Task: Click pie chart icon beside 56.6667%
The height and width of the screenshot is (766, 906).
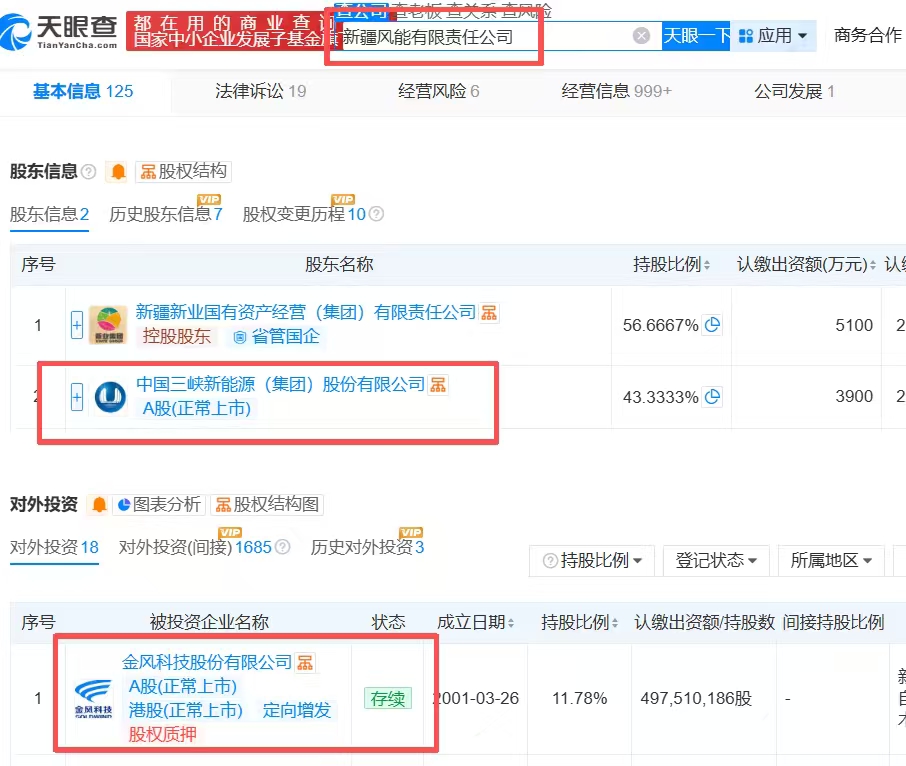Action: click(712, 325)
